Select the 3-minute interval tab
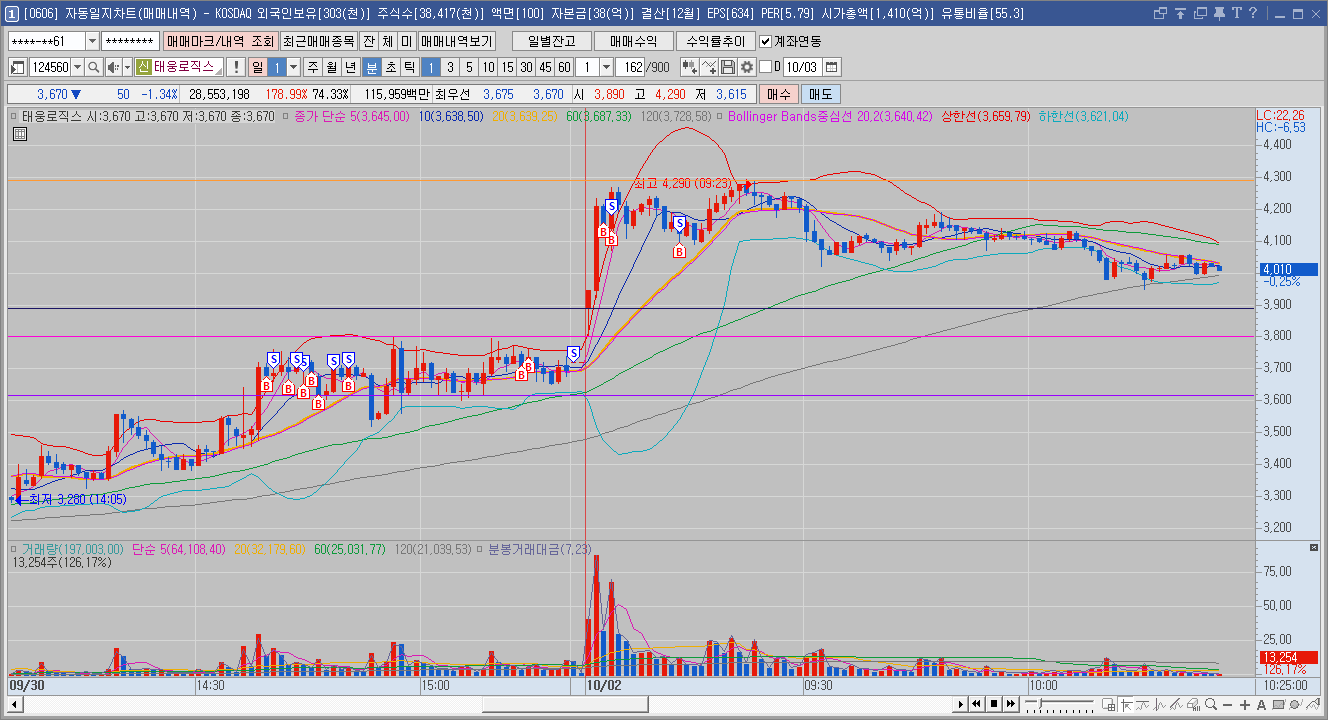Image resolution: width=1328 pixels, height=720 pixels. [x=450, y=67]
